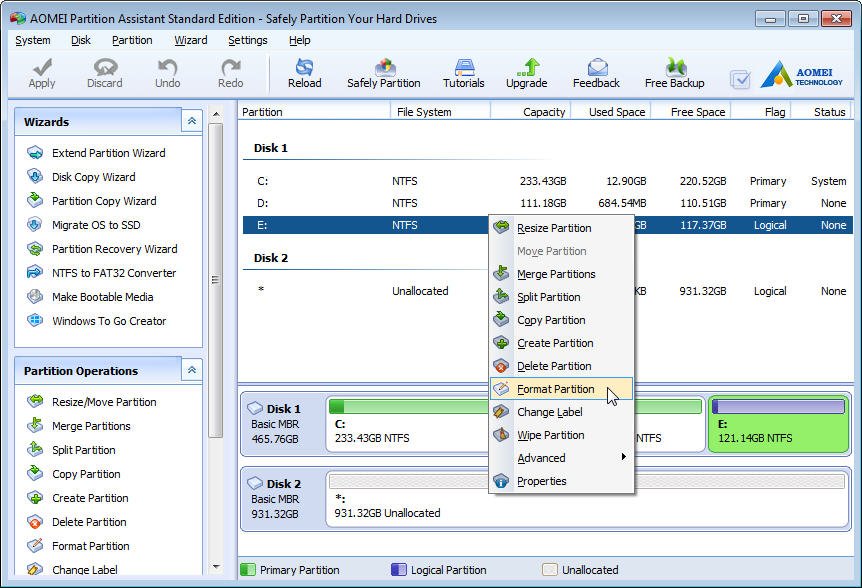Click sidebar Delete Partition icon
862x588 pixels.
tap(35, 522)
